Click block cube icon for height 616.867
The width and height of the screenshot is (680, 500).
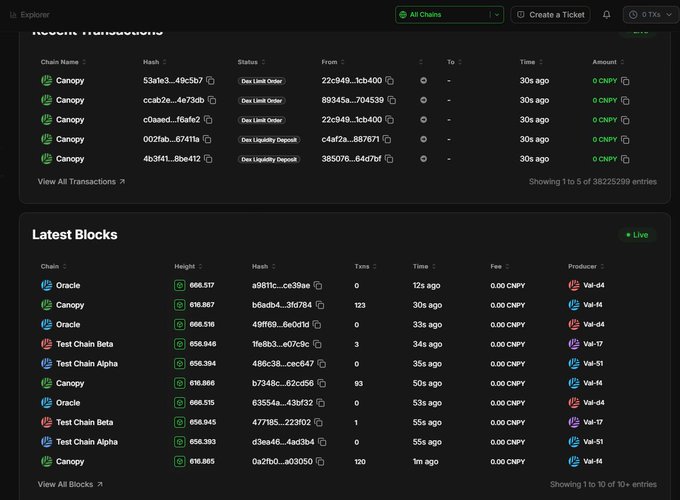(x=180, y=305)
